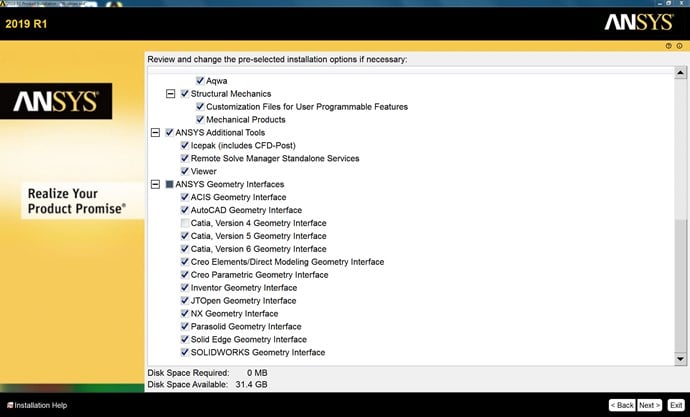Collapse the ANSYS Geometry Interfaces node
Screen dimensions: 690x417
(155, 184)
